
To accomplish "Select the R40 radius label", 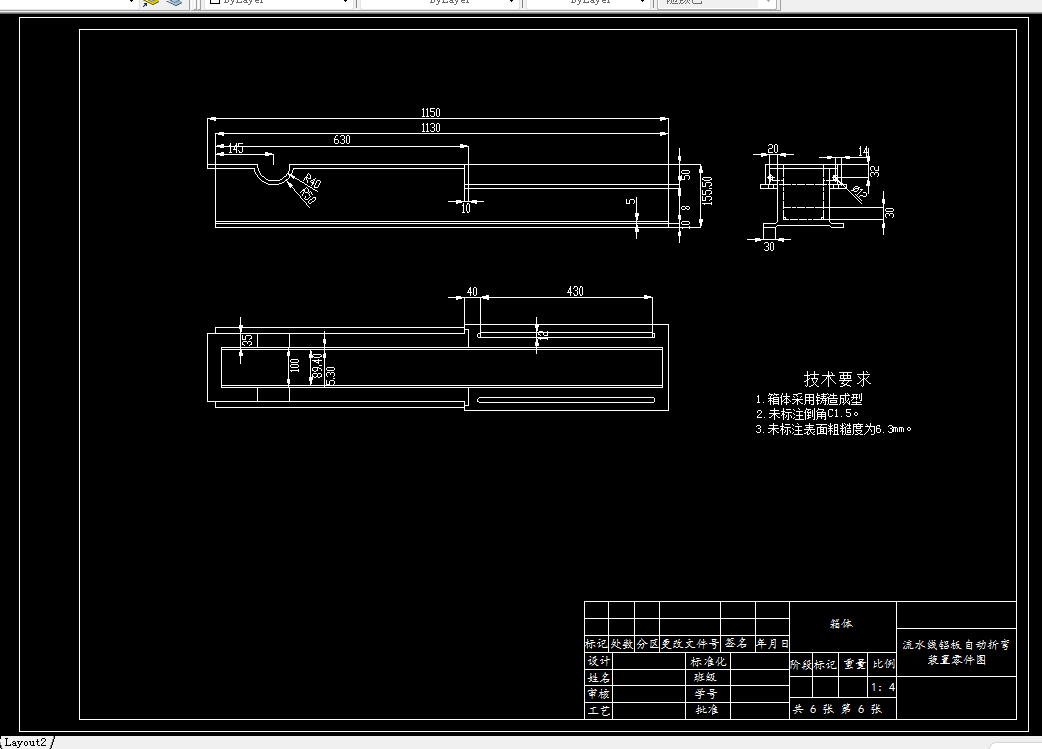I will (311, 181).
